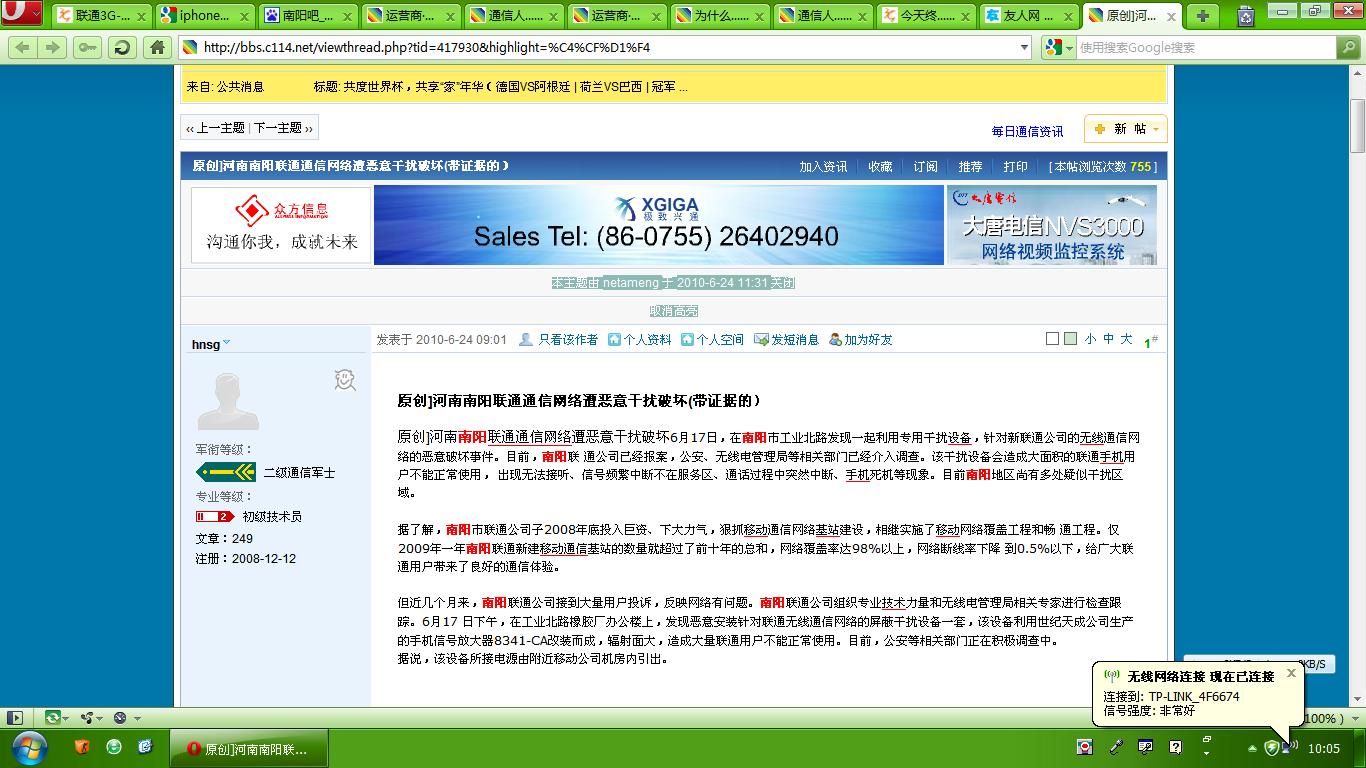
Task: Click the 众方信息 advertisement banner
Action: click(x=281, y=225)
